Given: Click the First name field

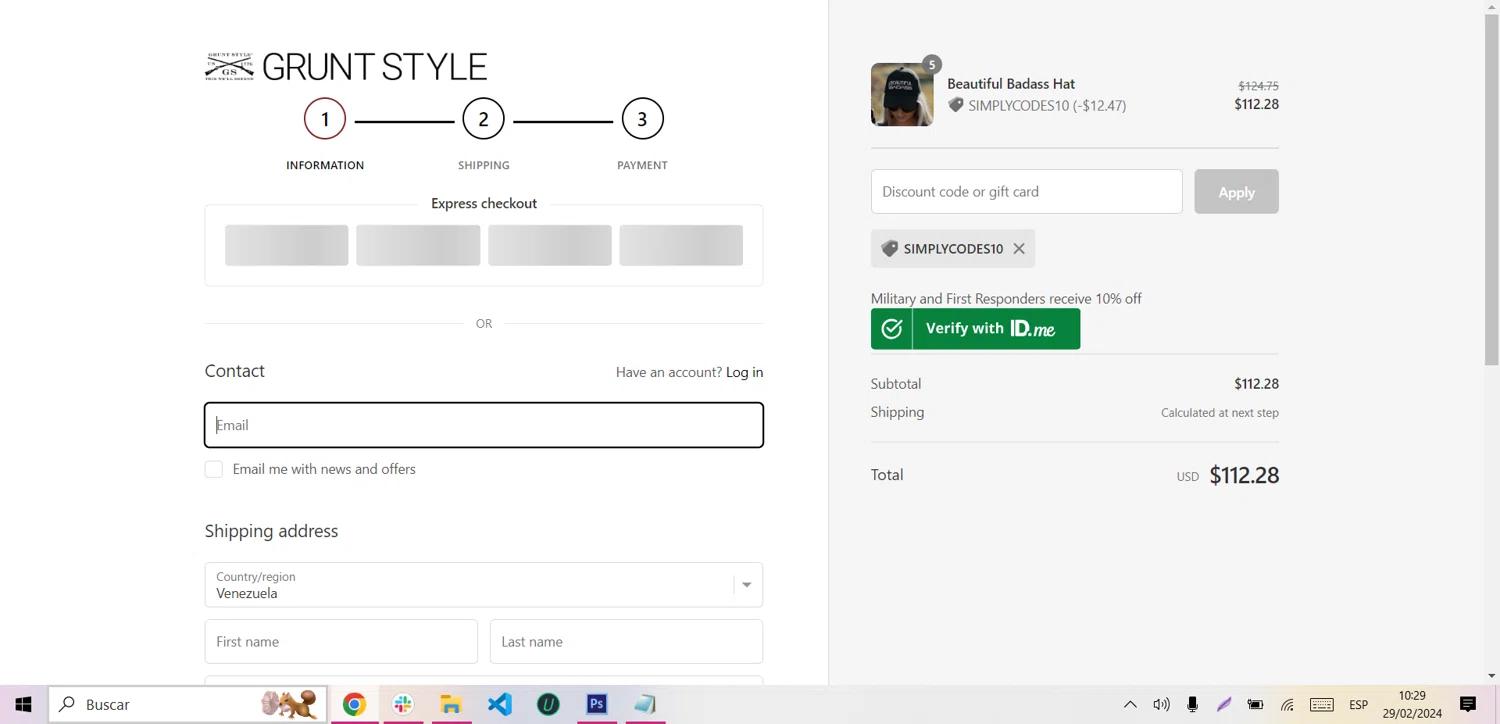Looking at the screenshot, I should tap(341, 642).
